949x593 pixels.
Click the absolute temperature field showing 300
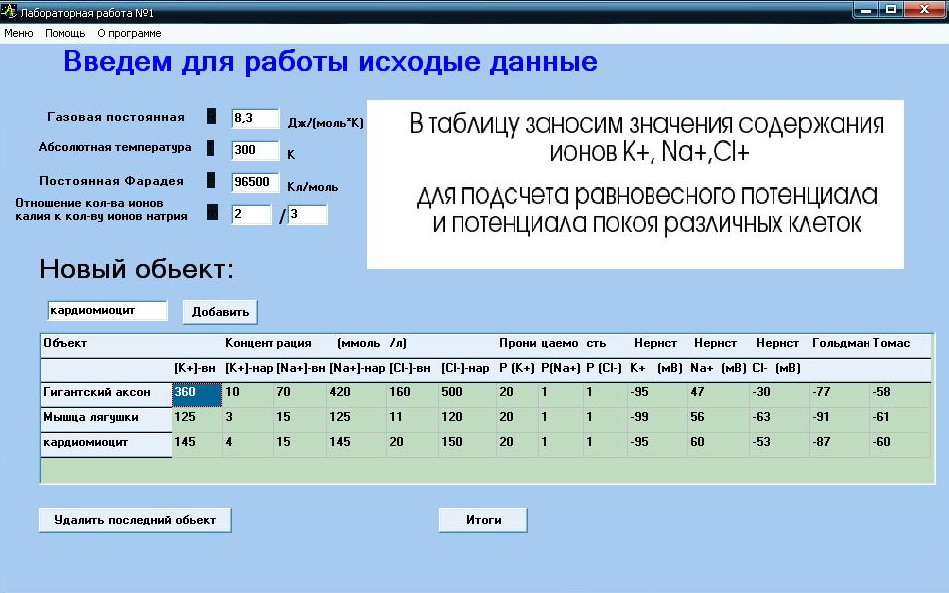tap(254, 150)
